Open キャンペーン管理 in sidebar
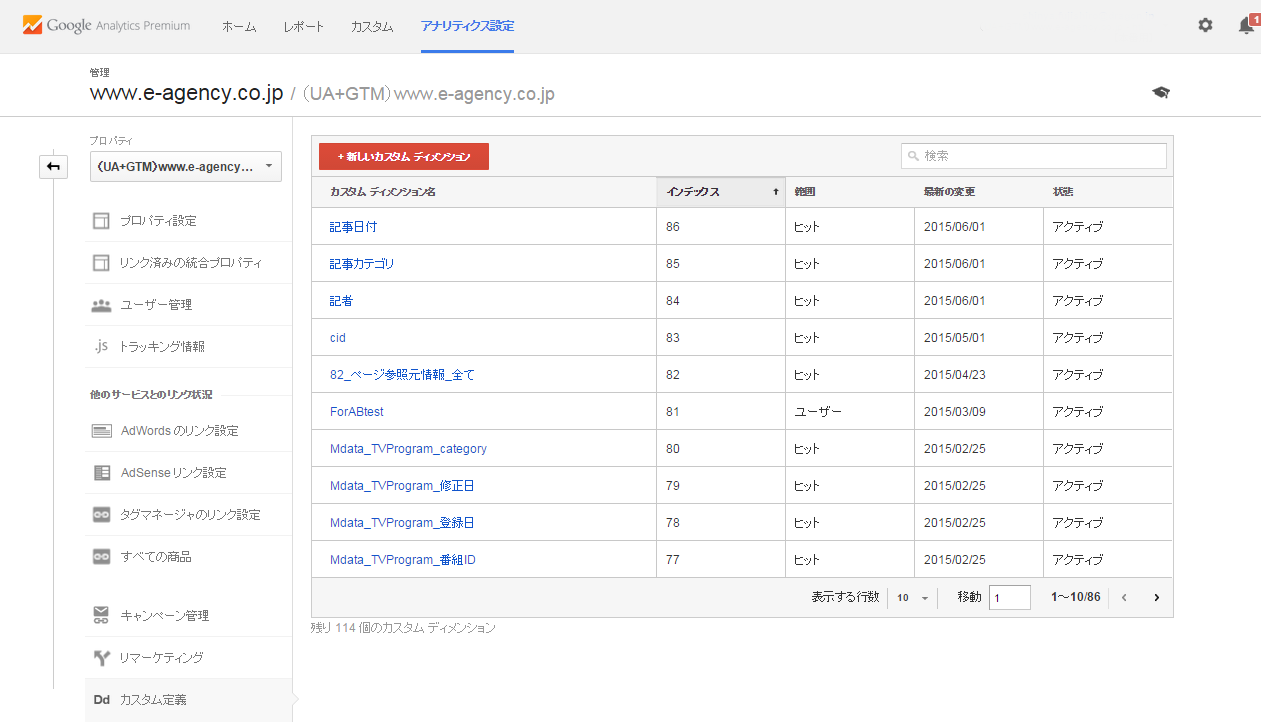Screen dimensions: 1261x722 pyautogui.click(x=164, y=616)
